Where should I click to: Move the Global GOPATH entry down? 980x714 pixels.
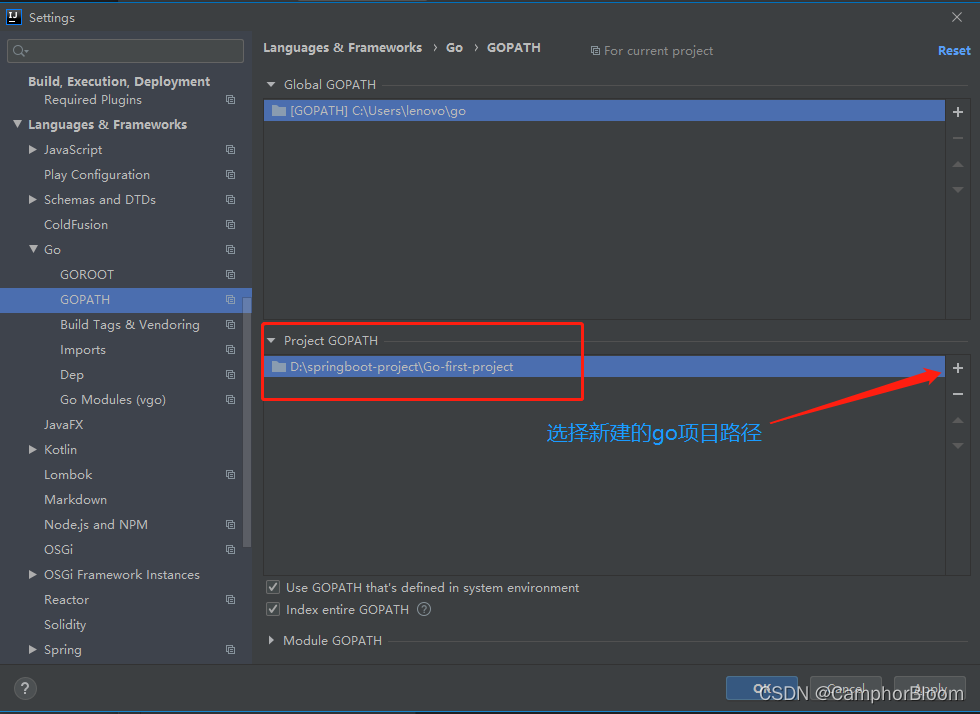pos(957,189)
